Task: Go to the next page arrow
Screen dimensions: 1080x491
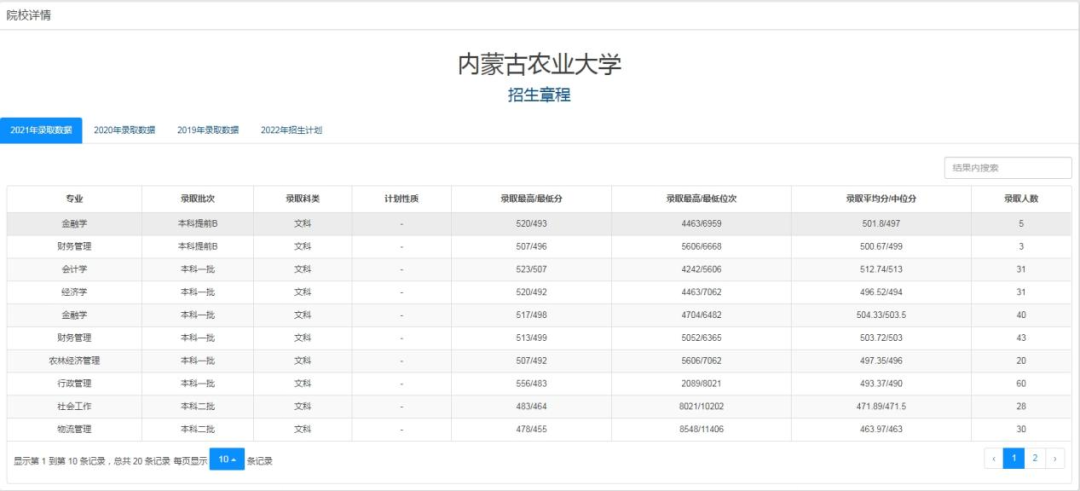Action: coord(1055,458)
